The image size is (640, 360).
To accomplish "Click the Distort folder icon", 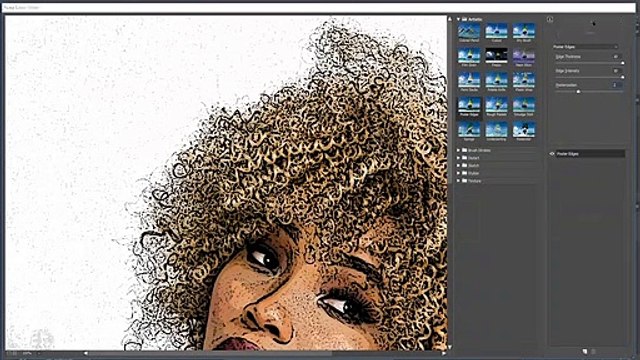I will 464,158.
